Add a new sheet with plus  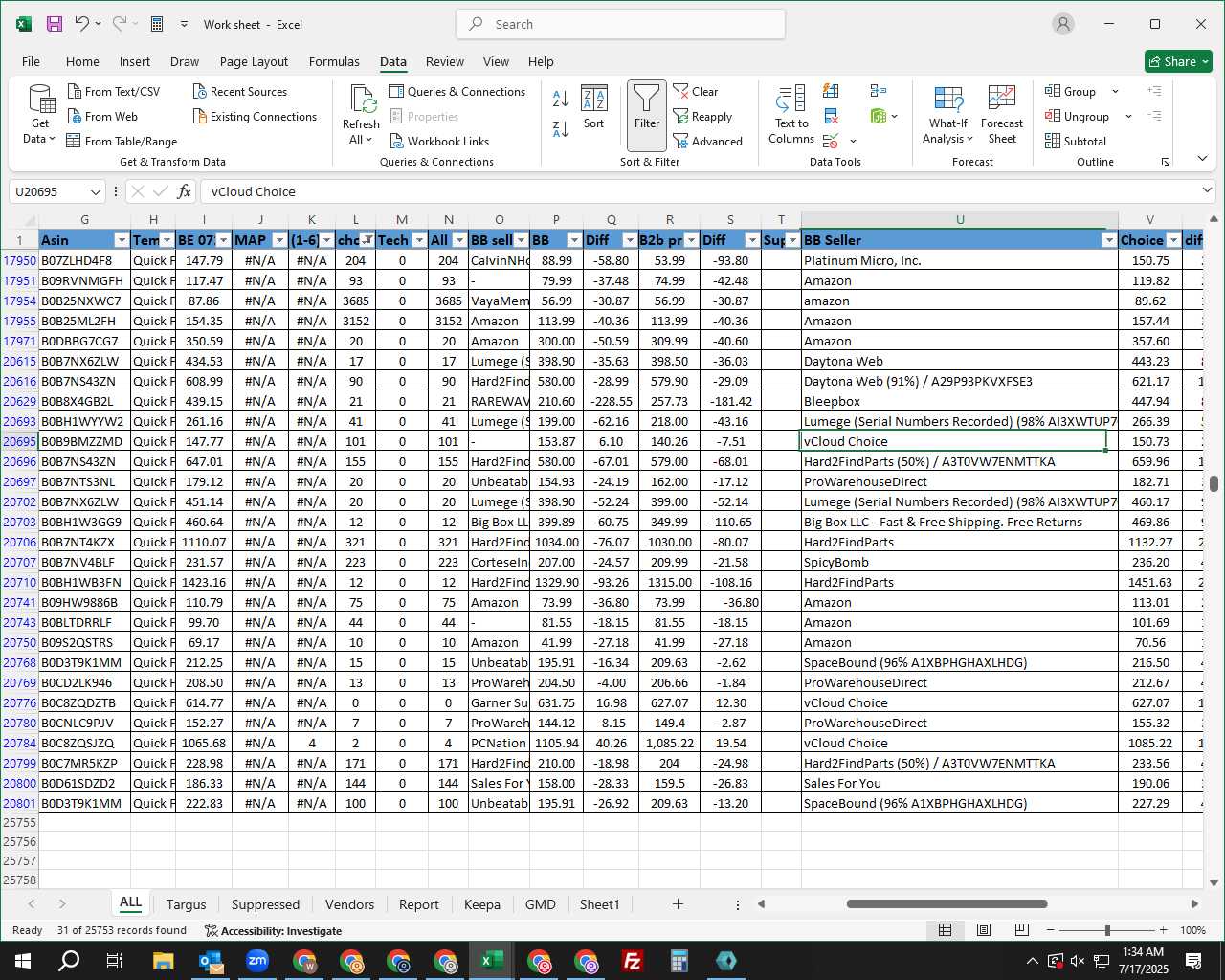(x=678, y=904)
